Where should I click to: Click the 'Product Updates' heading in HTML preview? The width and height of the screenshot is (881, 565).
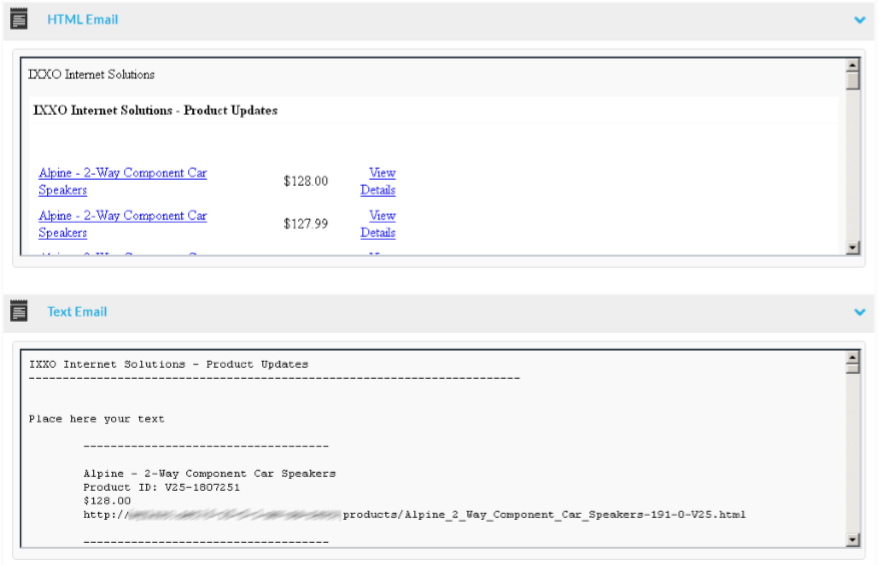tap(155, 110)
